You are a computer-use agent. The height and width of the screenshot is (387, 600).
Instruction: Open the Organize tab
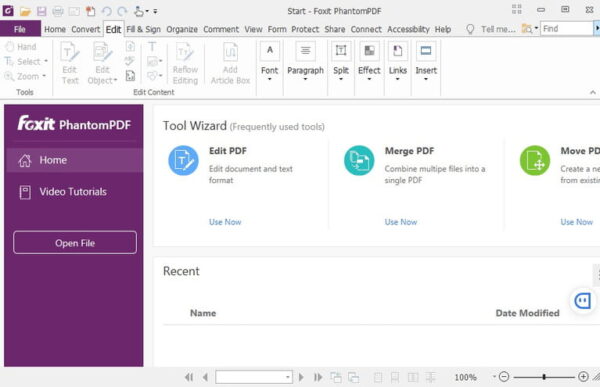(x=182, y=29)
